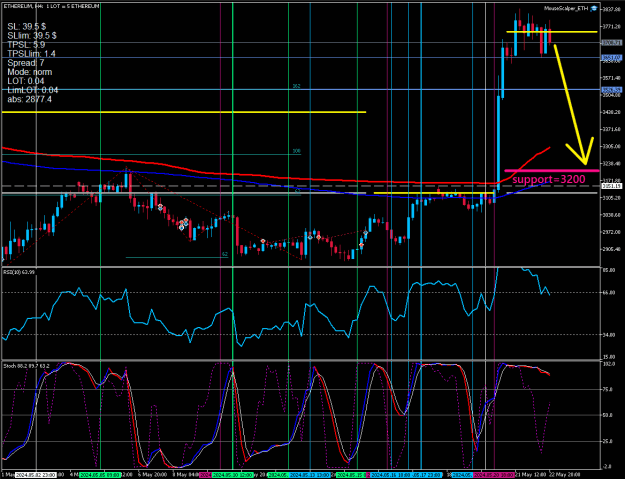Image resolution: width=625 pixels, height=479 pixels.
Task: Click the 'TPSL: 5.9' readout
Action: [x=26, y=45]
